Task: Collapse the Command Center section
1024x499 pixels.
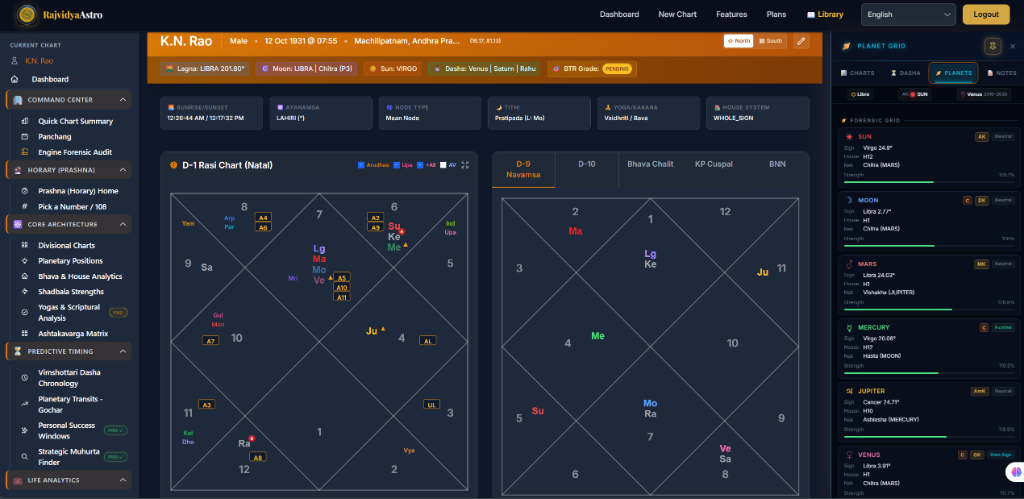Action: [123, 100]
